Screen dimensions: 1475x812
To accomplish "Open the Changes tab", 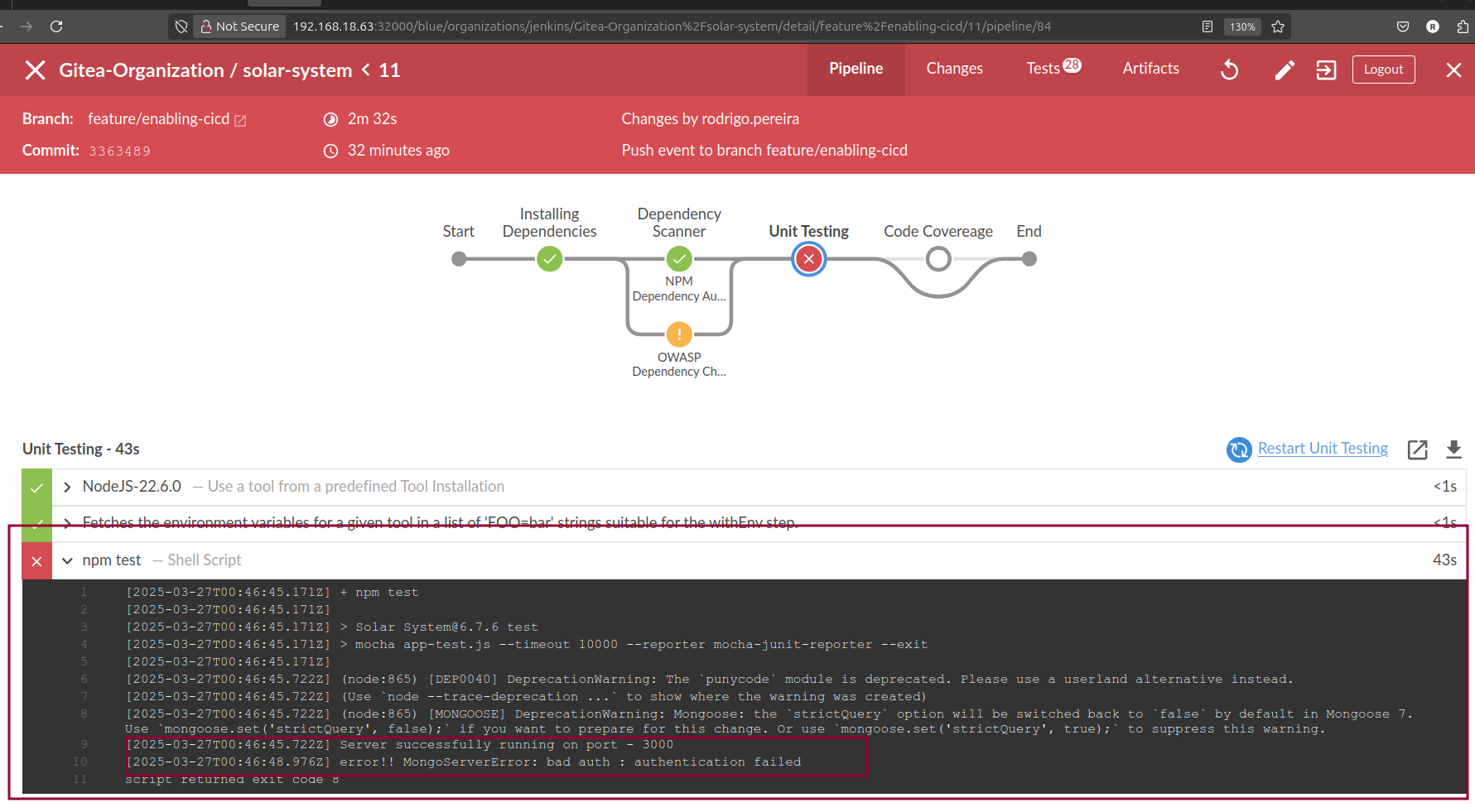I will point(954,69).
